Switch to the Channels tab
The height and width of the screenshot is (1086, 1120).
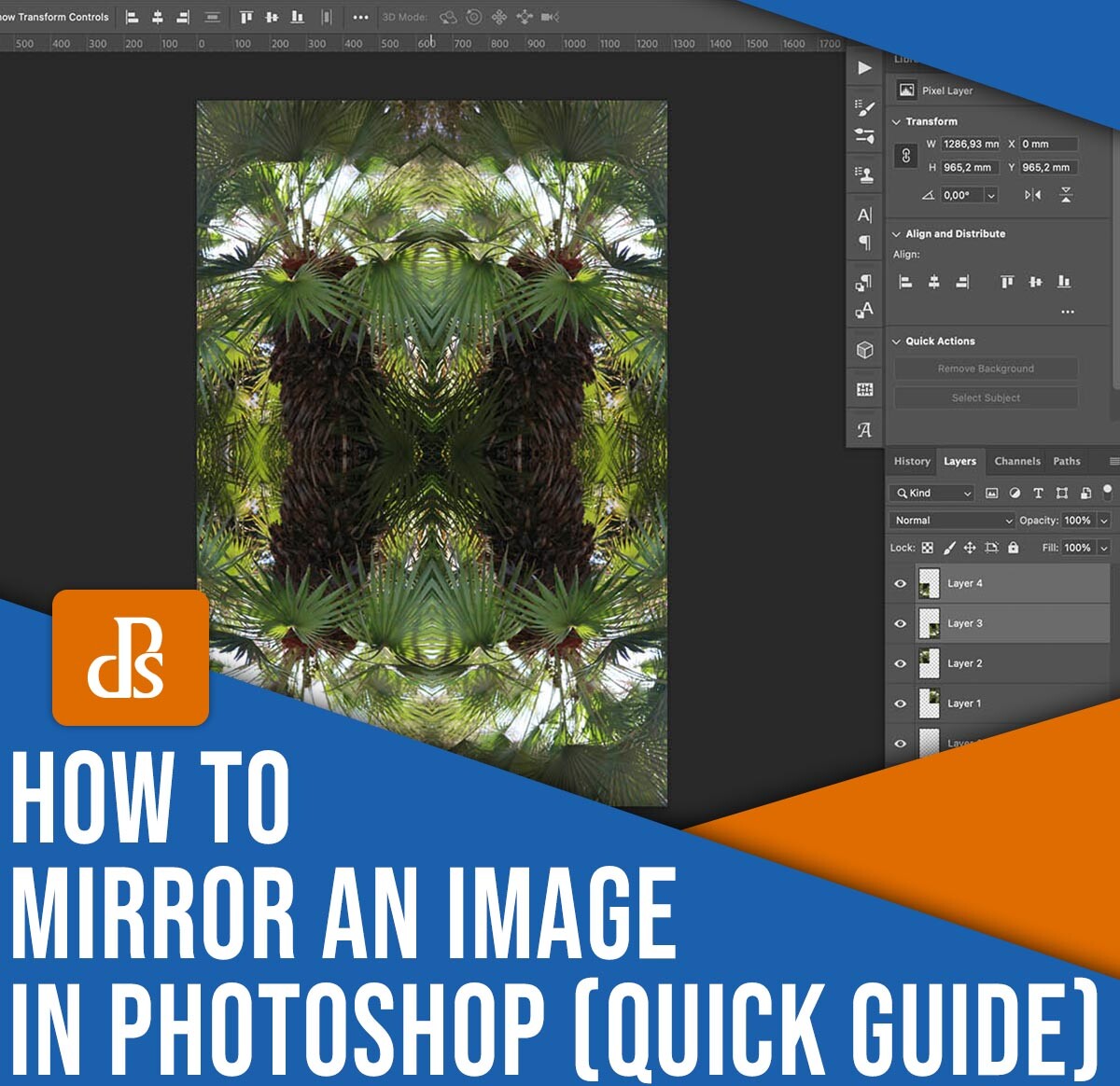(1017, 461)
